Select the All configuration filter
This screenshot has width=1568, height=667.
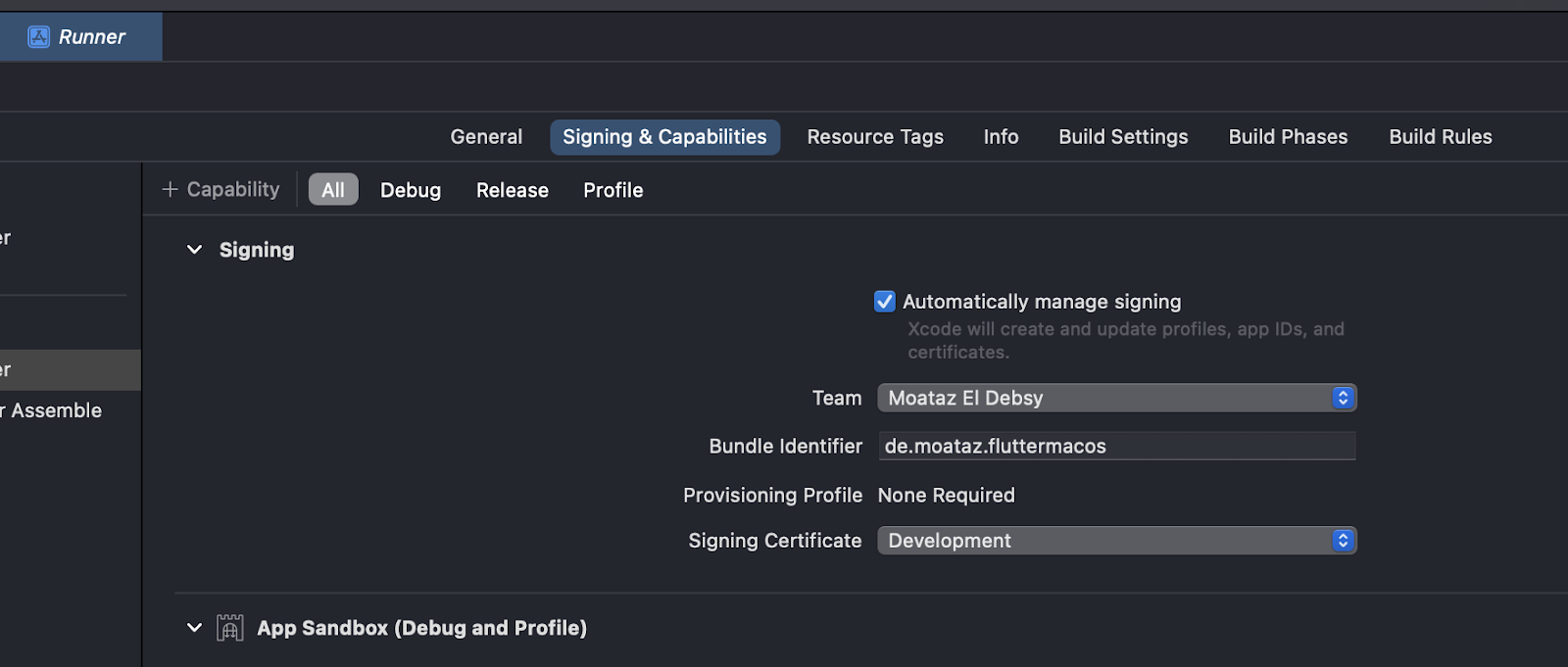coord(333,190)
